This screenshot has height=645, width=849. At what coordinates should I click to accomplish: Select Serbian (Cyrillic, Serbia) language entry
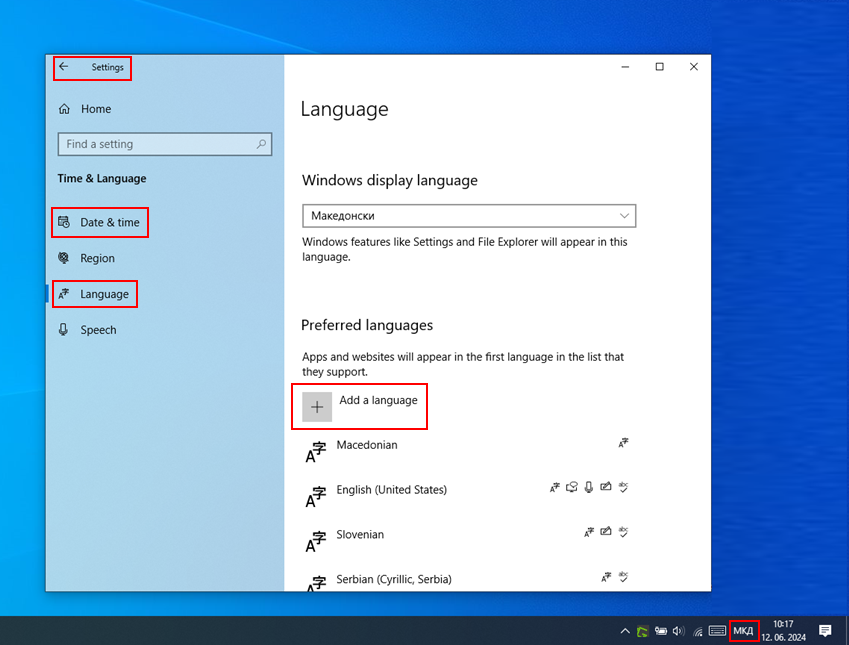pos(394,579)
